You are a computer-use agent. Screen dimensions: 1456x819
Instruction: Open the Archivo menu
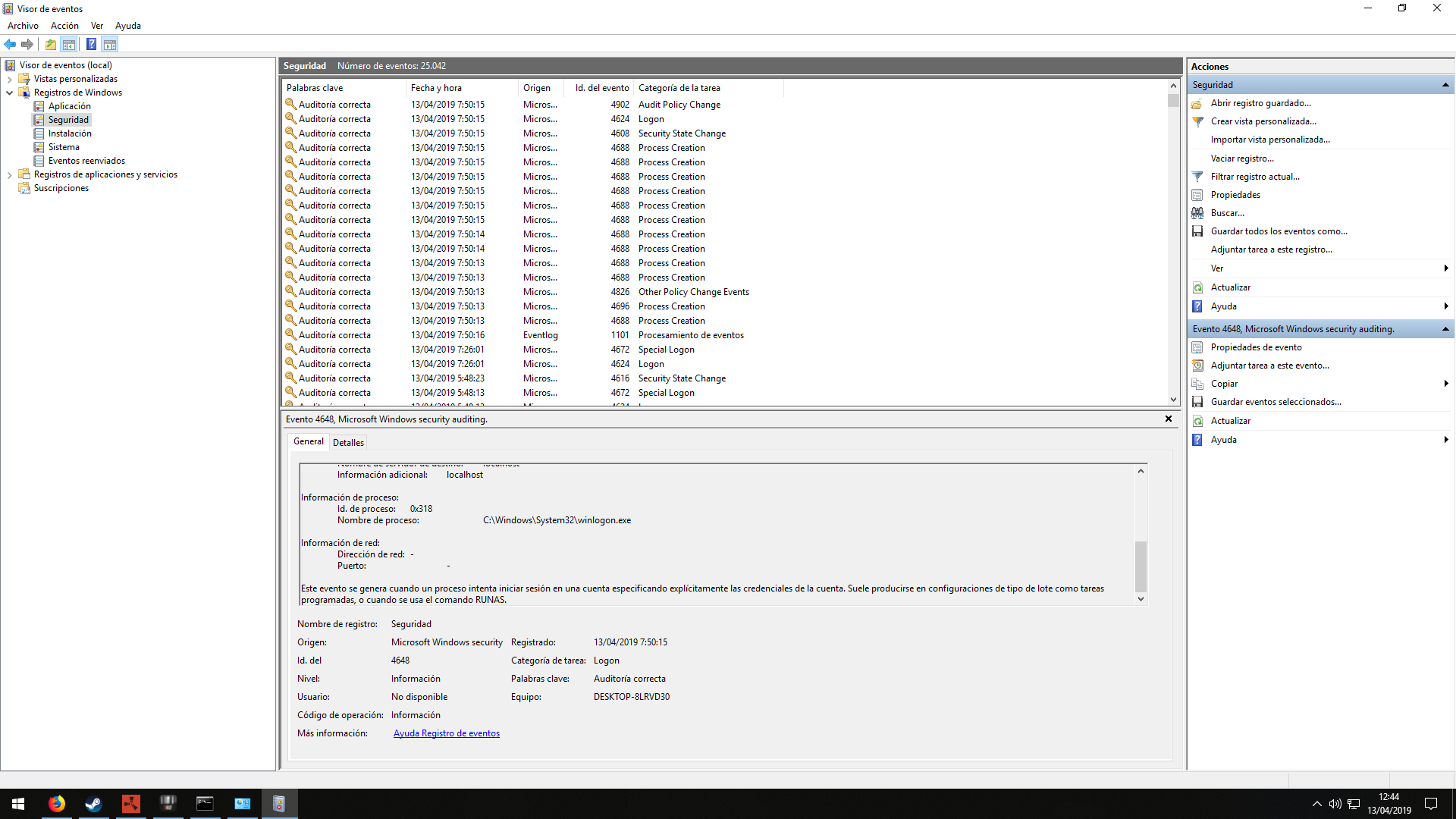[x=23, y=25]
